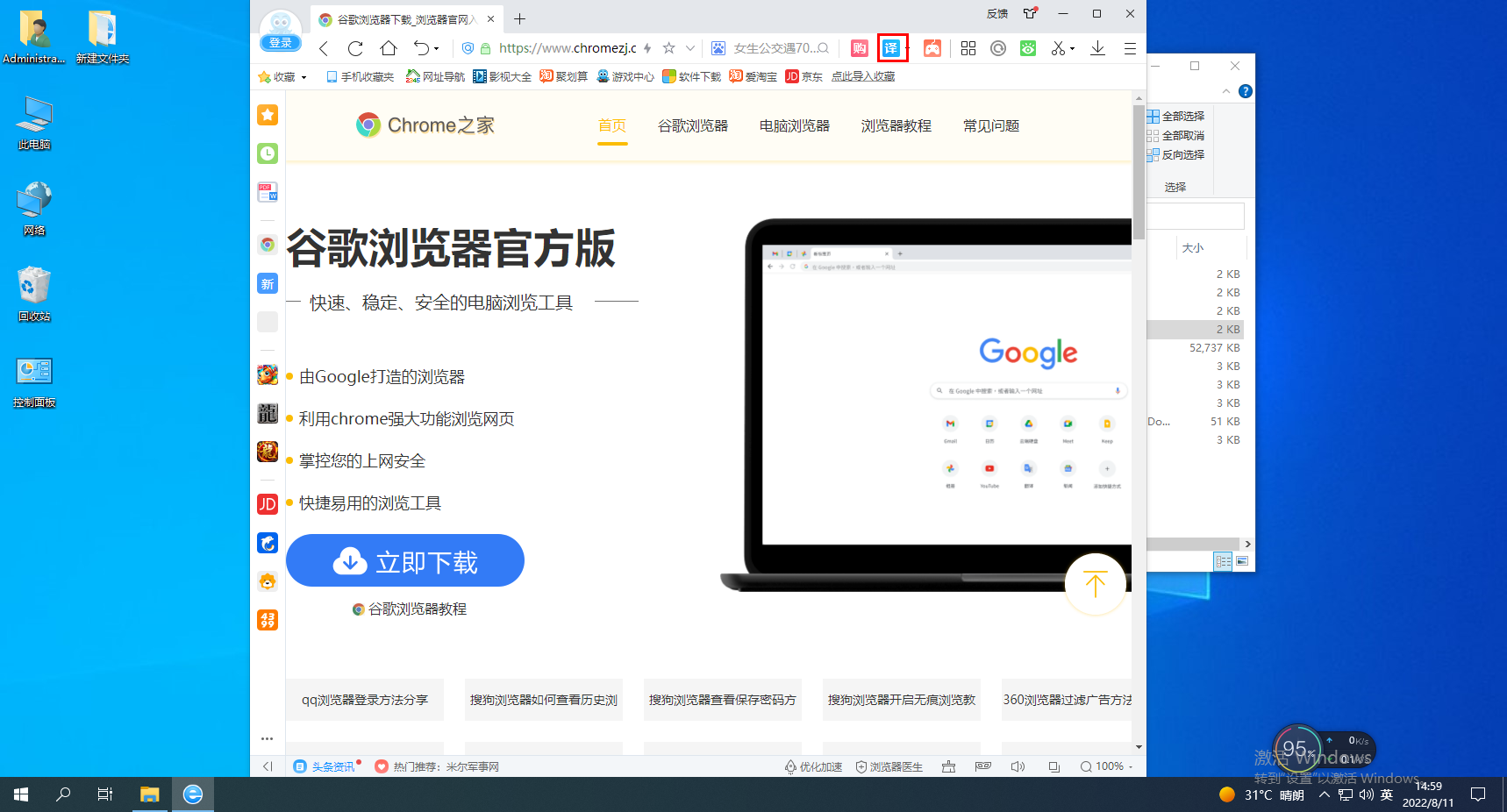Click the browser back arrow
1507x812 pixels.
pos(324,48)
